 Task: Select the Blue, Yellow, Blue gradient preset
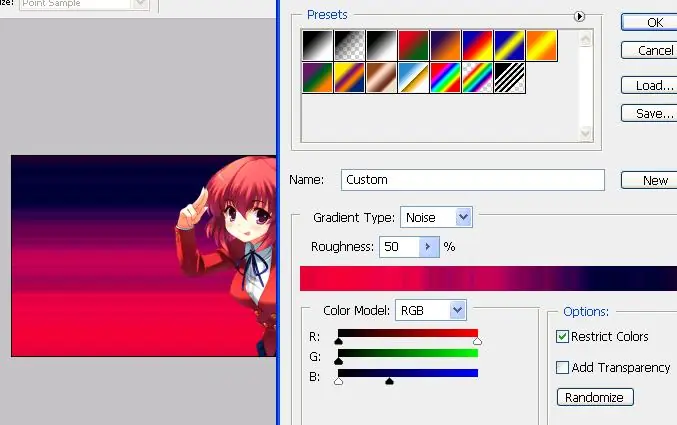pyautogui.click(x=509, y=45)
